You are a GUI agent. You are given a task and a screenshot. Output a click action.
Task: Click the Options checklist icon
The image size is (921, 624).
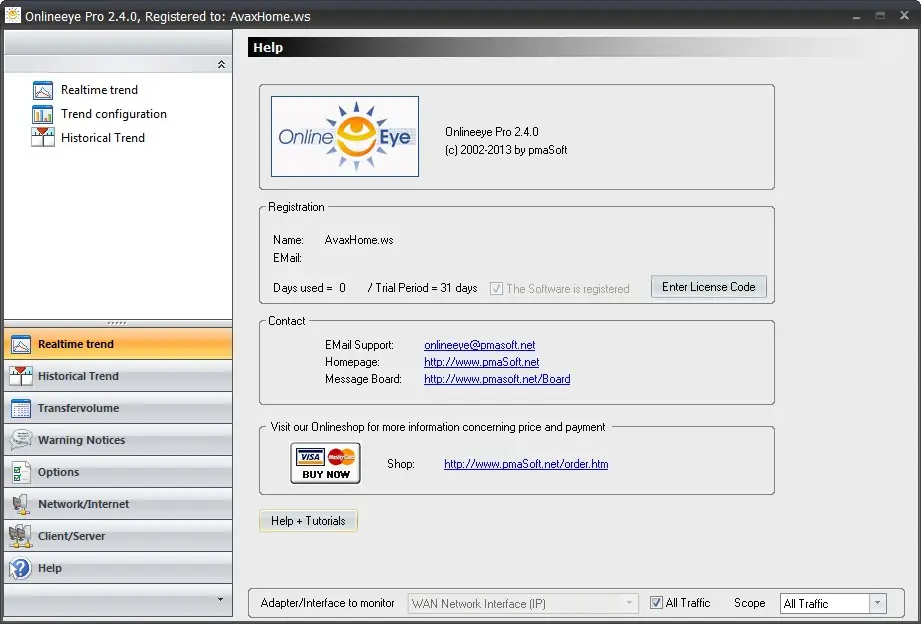coord(21,472)
